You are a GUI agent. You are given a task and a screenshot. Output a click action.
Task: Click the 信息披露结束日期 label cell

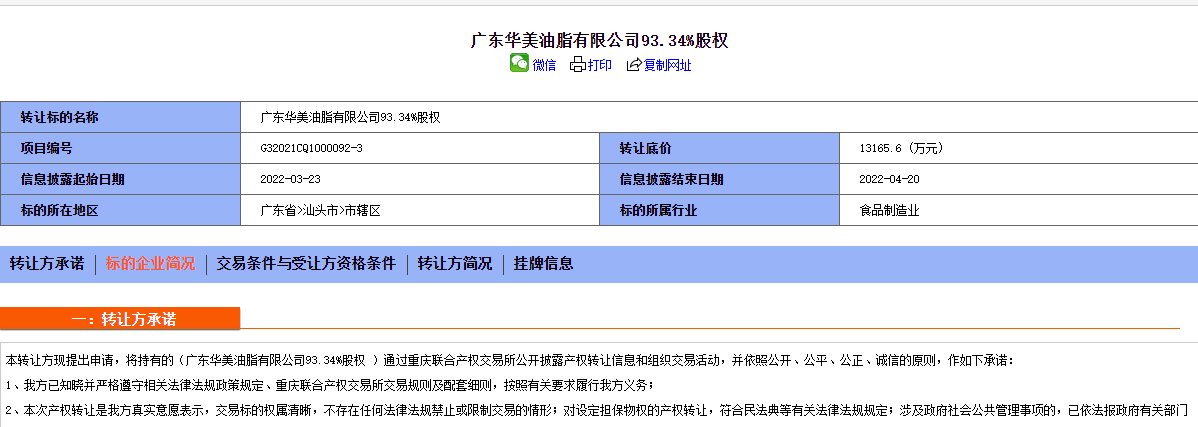click(x=719, y=180)
